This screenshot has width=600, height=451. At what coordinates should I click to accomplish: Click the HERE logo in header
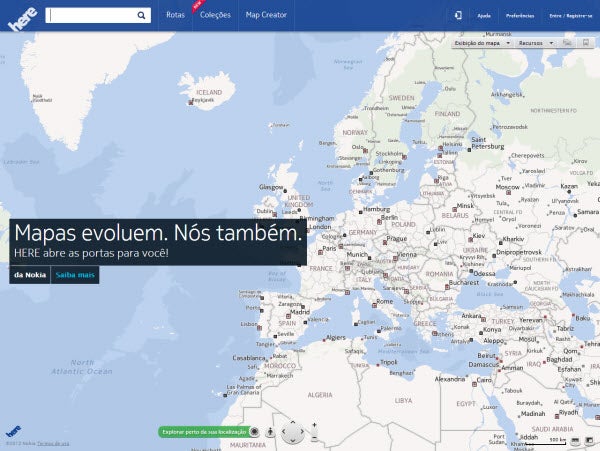22,18
